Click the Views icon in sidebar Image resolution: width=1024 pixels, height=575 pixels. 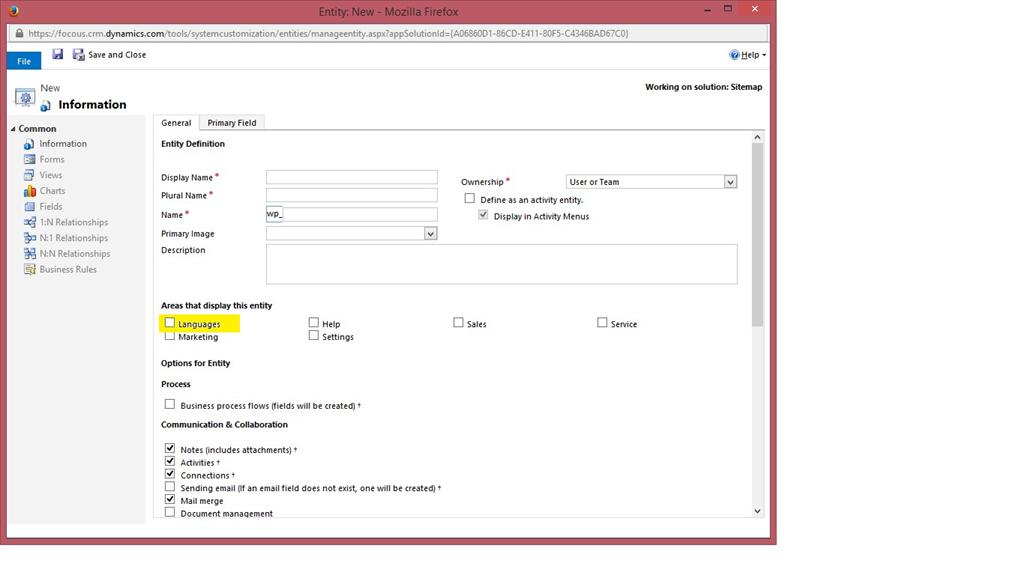coord(29,175)
